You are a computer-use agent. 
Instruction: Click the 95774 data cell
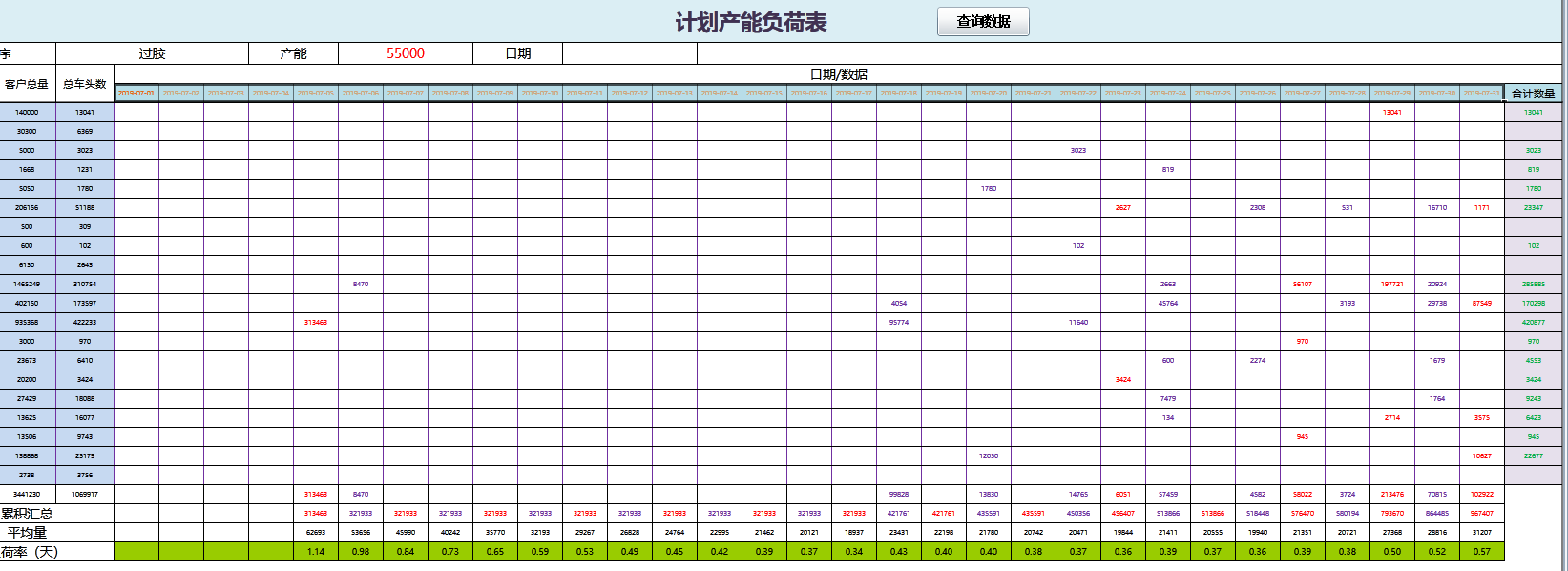click(899, 323)
